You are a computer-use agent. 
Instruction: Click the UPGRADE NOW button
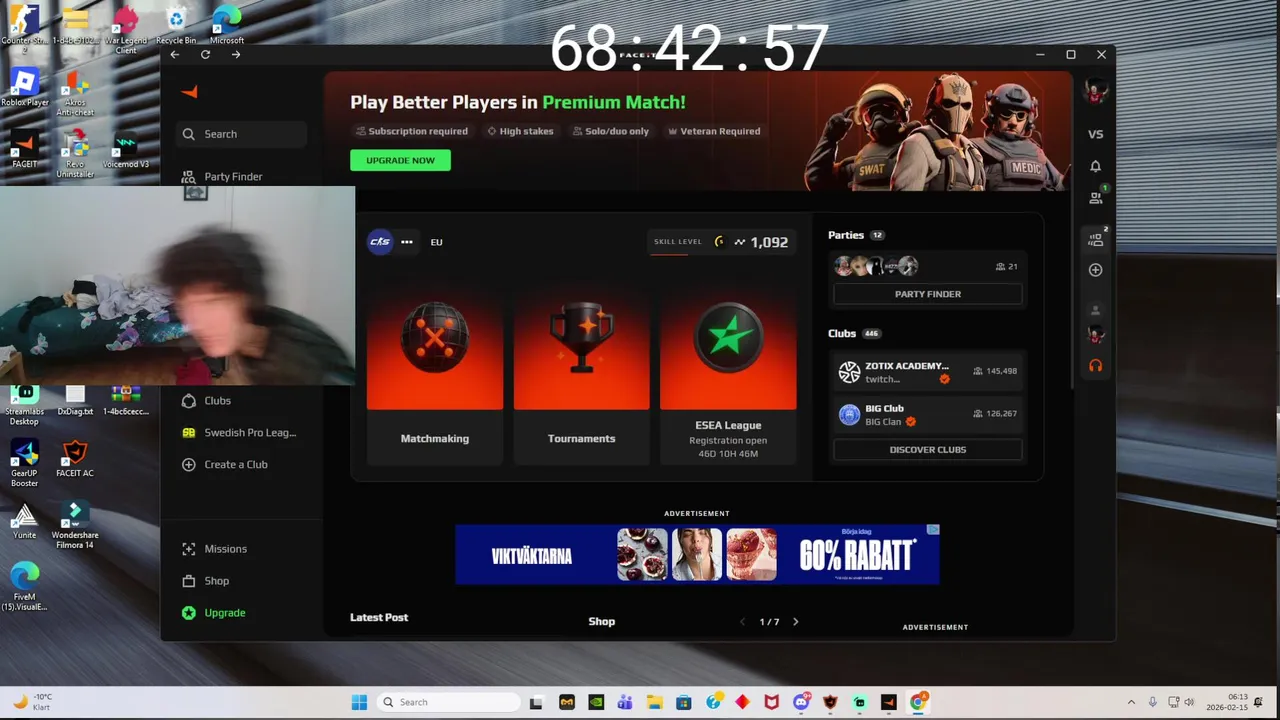tap(400, 160)
